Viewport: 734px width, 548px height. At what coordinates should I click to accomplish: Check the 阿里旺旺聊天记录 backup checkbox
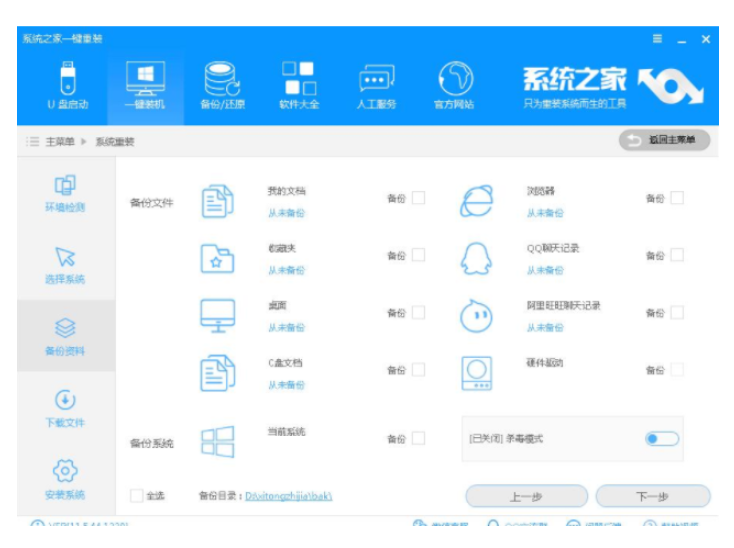pos(677,313)
